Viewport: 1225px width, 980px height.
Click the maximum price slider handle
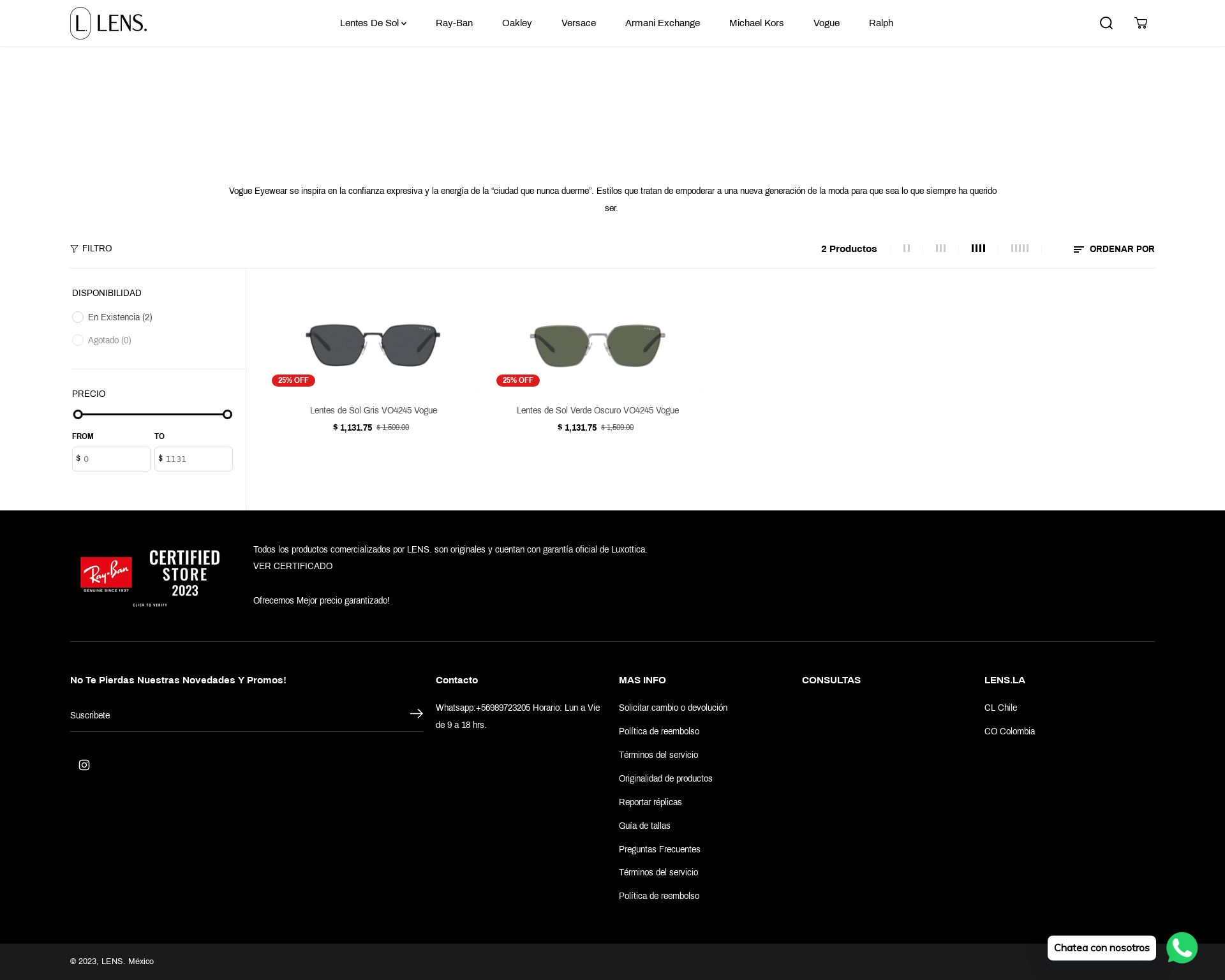[227, 415]
